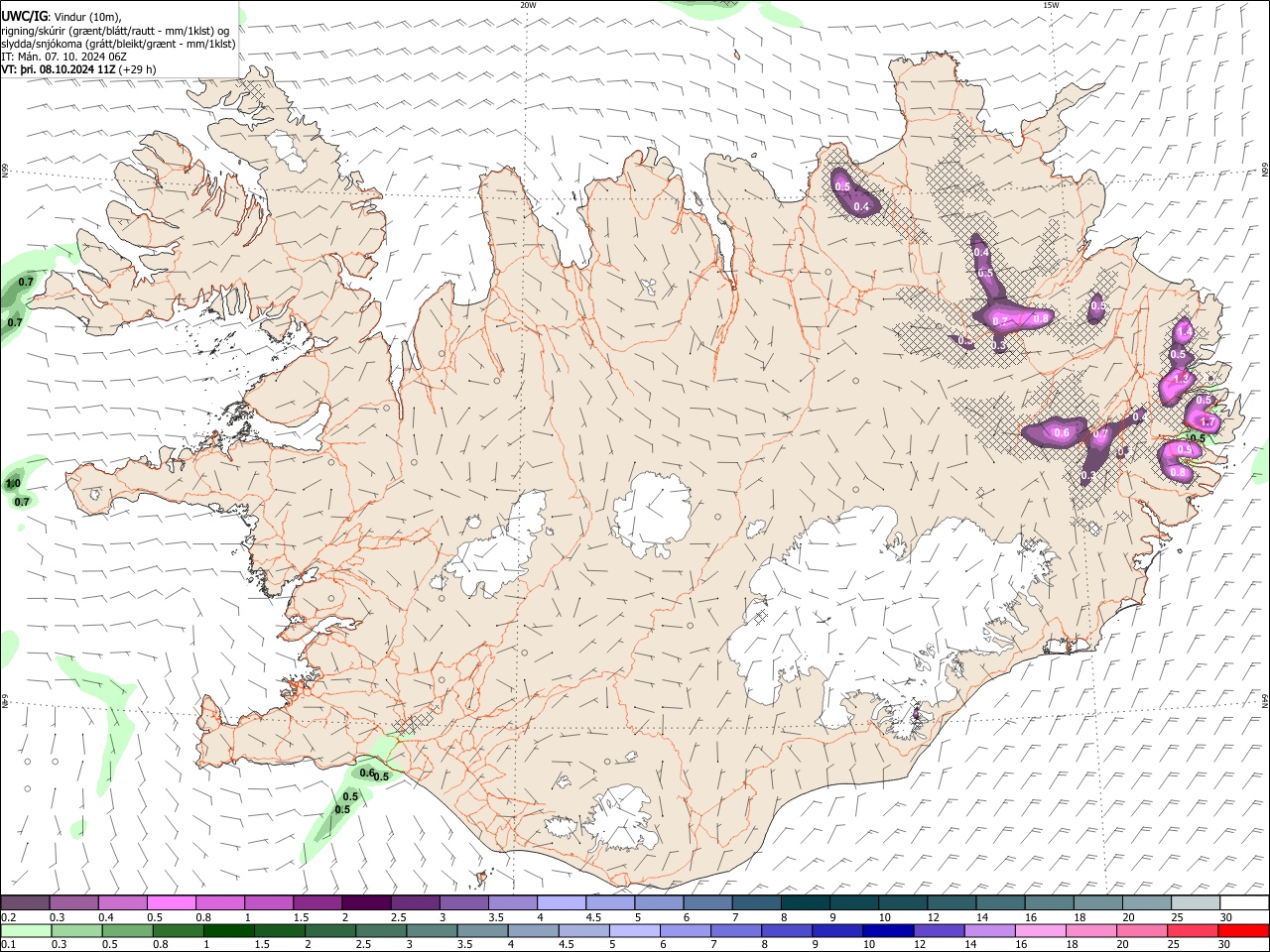Pick the upper-row legend swatch labelled 16
Screen dimensions: 1270x952
1048,902
